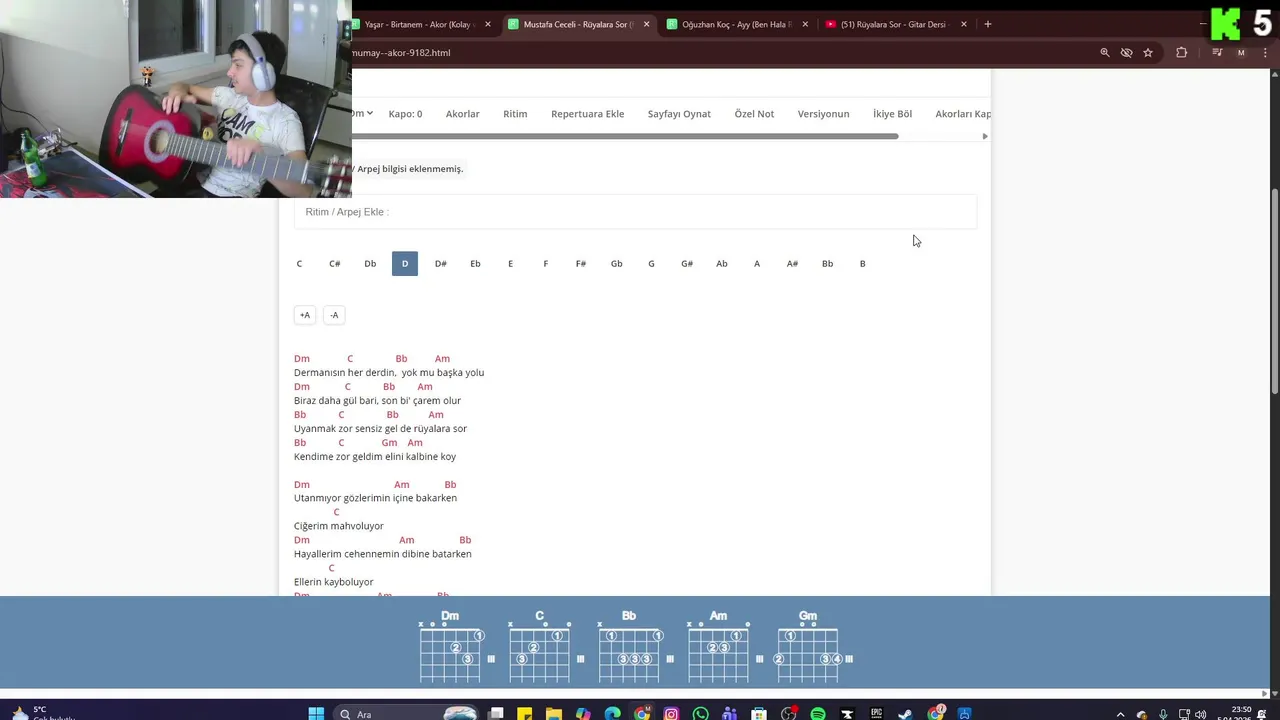Image resolution: width=1280 pixels, height=720 pixels.
Task: Click Kapo: 0 option
Action: [405, 114]
